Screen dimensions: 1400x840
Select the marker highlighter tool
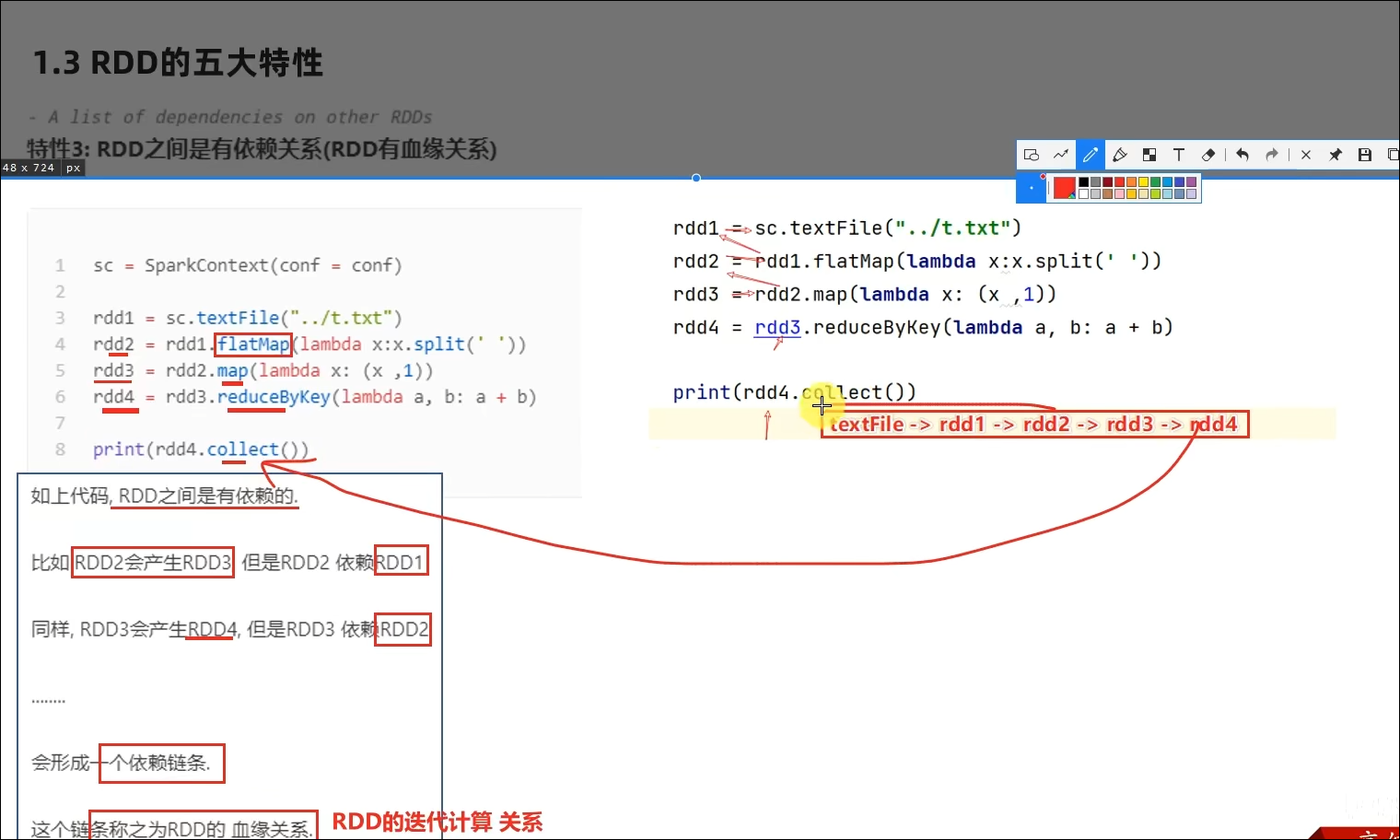pos(1120,155)
